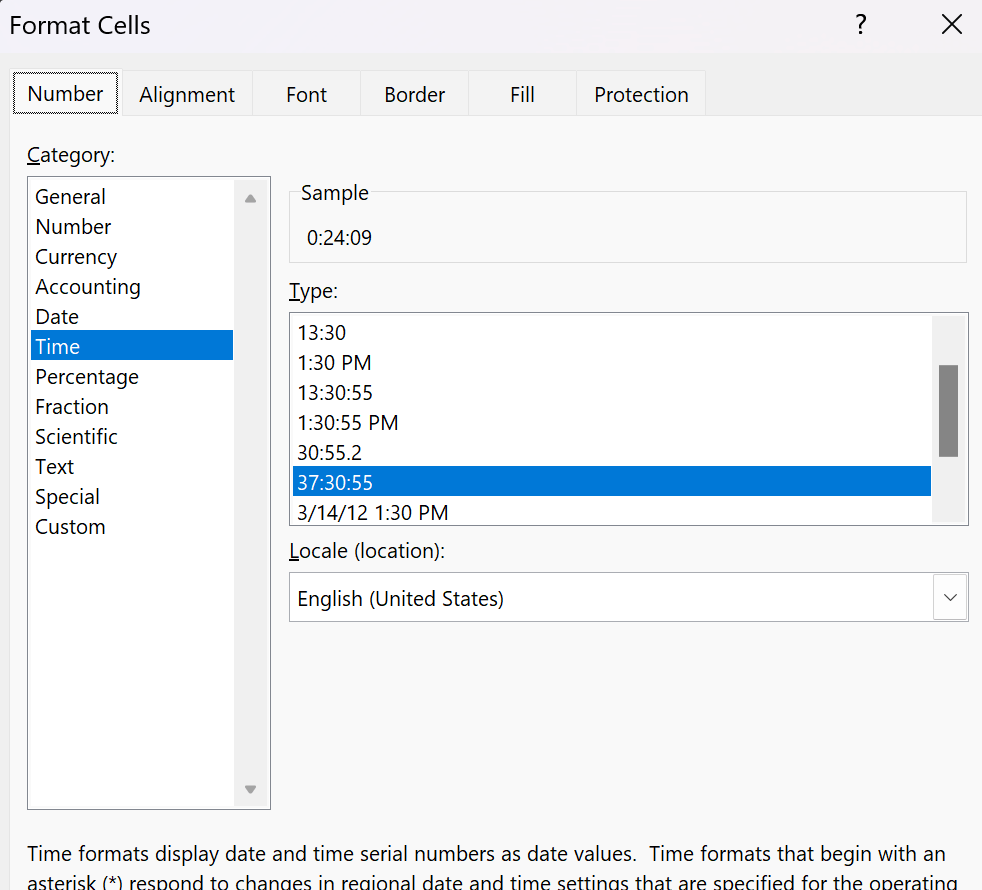Screen dimensions: 982x890
Task: Select the 13:30:55 time format
Action: tap(336, 393)
